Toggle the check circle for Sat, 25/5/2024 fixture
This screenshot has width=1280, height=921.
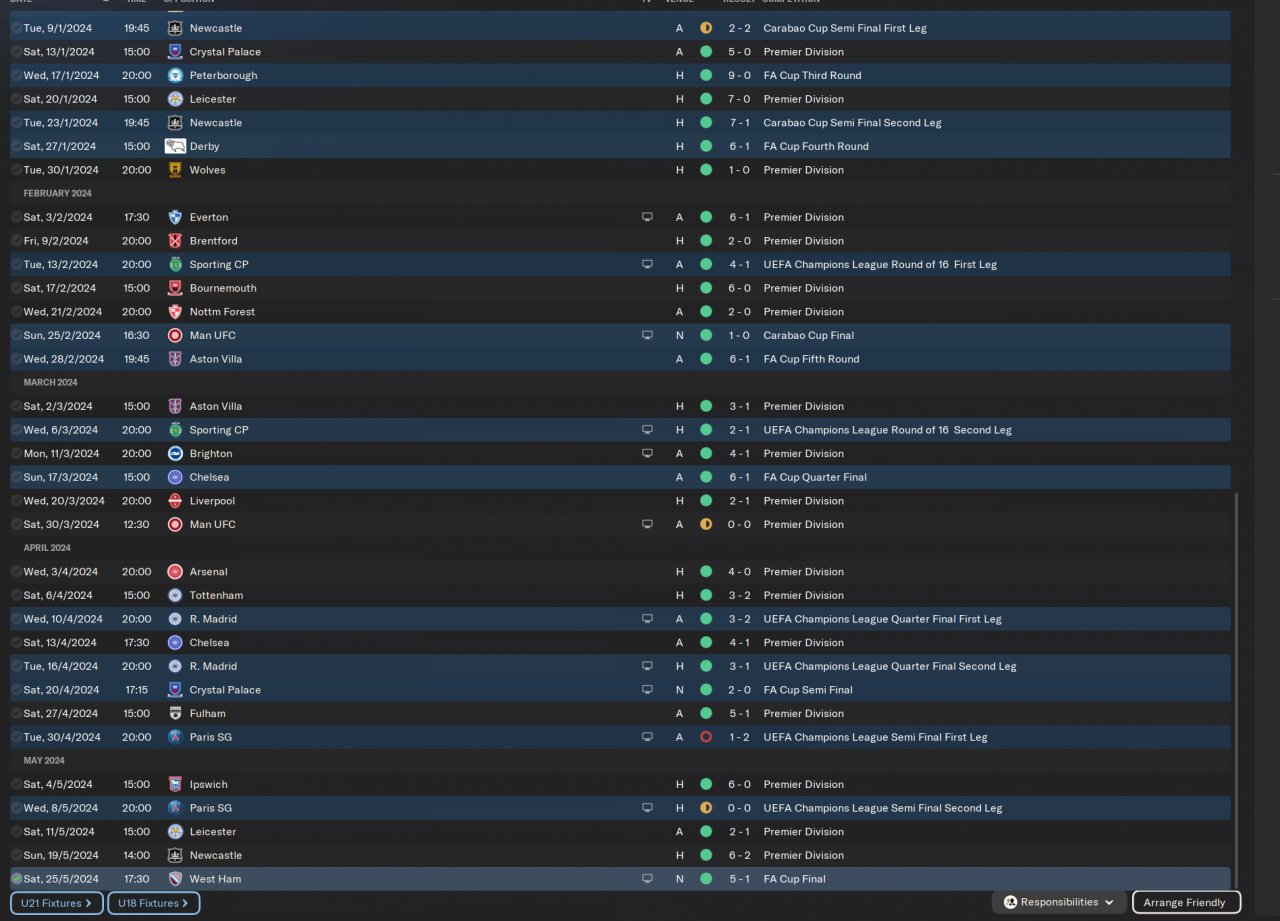[x=16, y=879]
